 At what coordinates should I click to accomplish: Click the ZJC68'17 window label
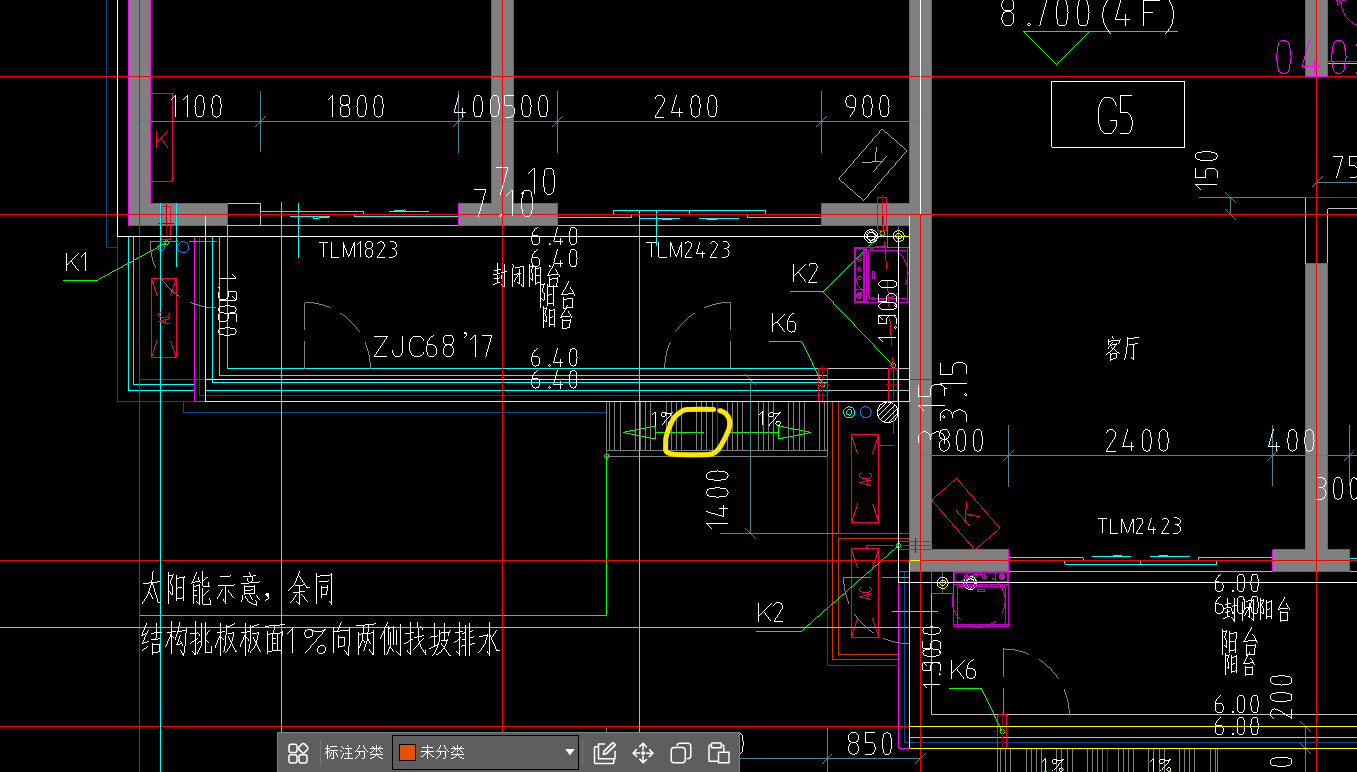click(x=433, y=347)
